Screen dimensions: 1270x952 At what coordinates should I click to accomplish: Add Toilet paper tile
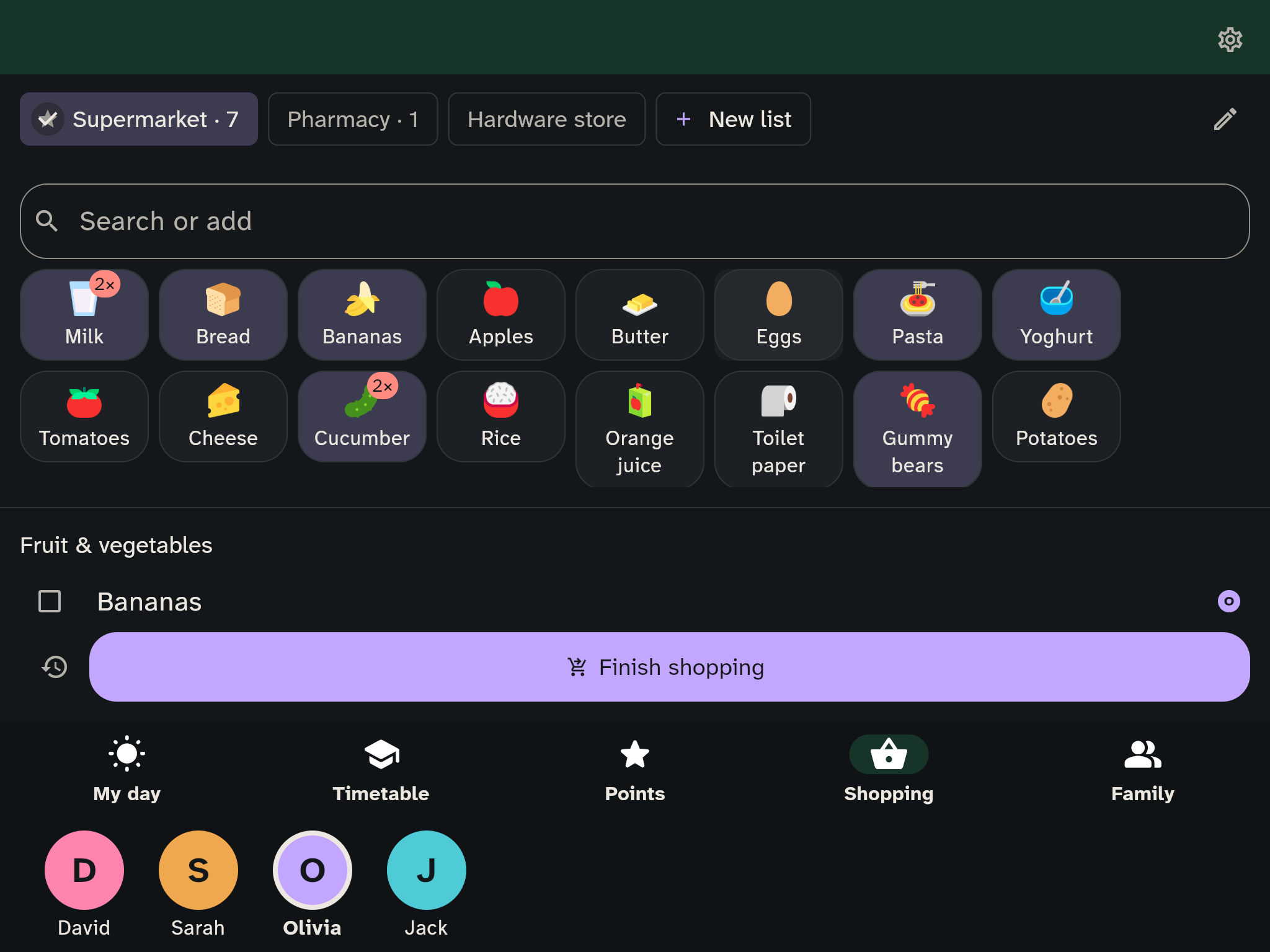coord(779,430)
